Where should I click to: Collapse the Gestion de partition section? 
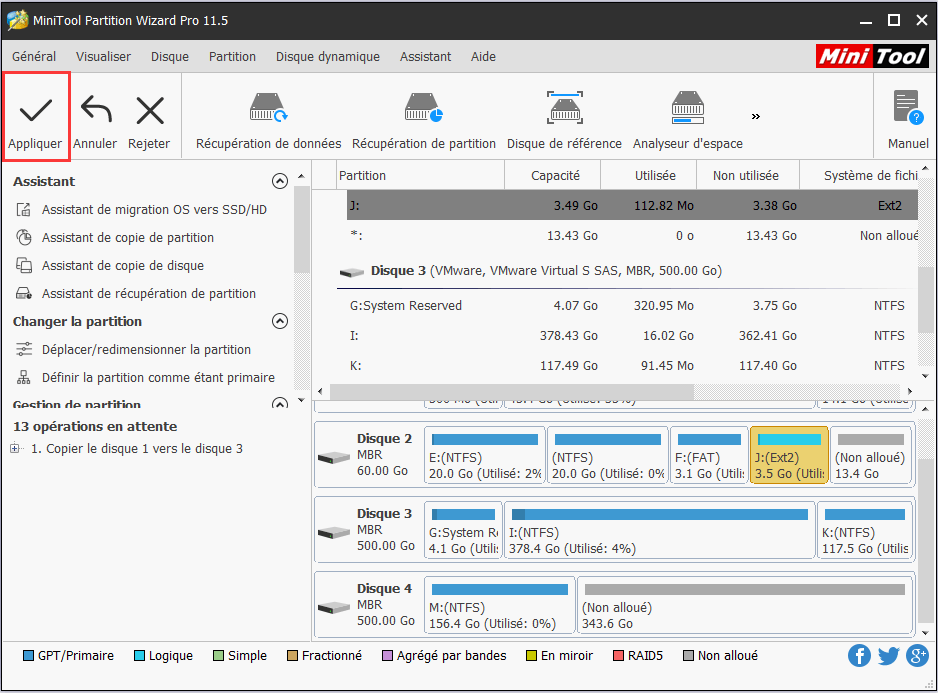coord(279,403)
